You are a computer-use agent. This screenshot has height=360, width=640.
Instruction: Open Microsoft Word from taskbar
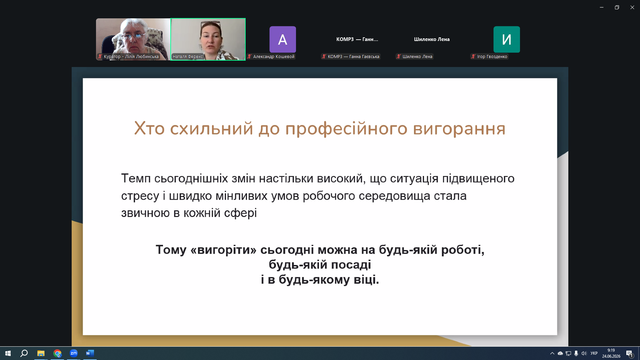pos(90,353)
